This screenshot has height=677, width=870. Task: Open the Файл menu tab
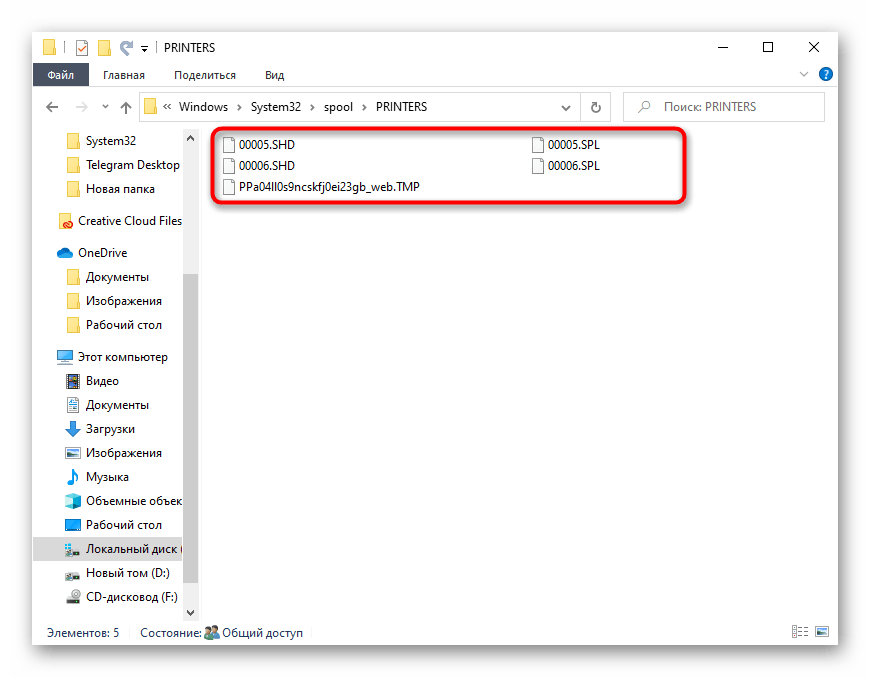[60, 75]
